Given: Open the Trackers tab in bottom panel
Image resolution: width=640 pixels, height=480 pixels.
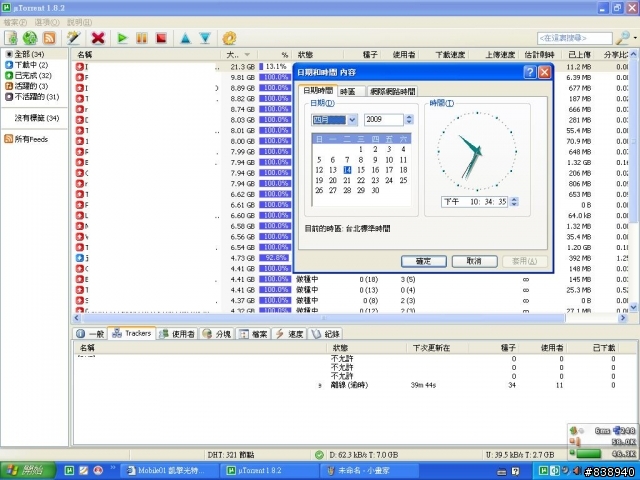Looking at the screenshot, I should (x=131, y=333).
